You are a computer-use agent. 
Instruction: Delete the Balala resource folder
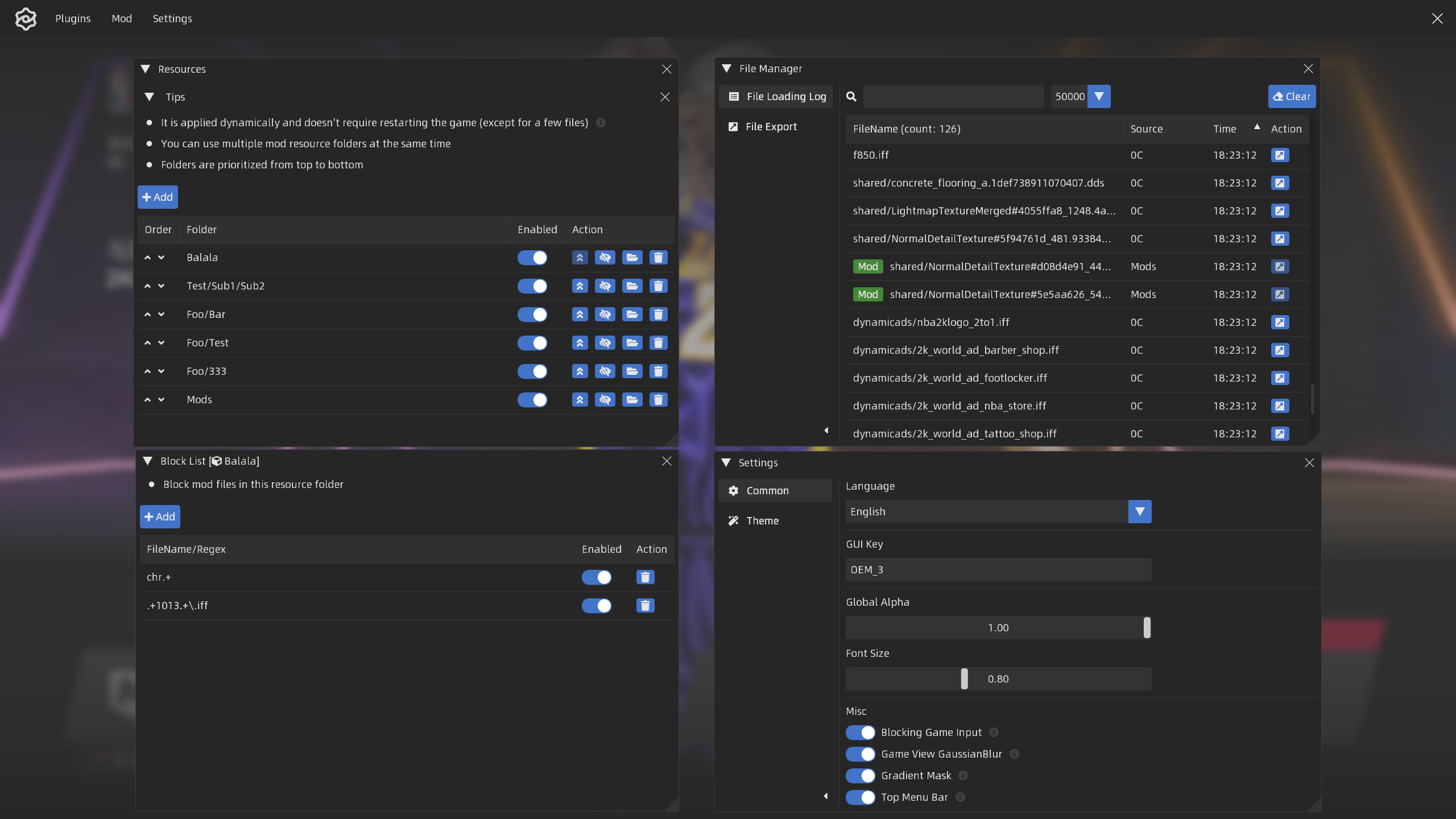coord(658,258)
